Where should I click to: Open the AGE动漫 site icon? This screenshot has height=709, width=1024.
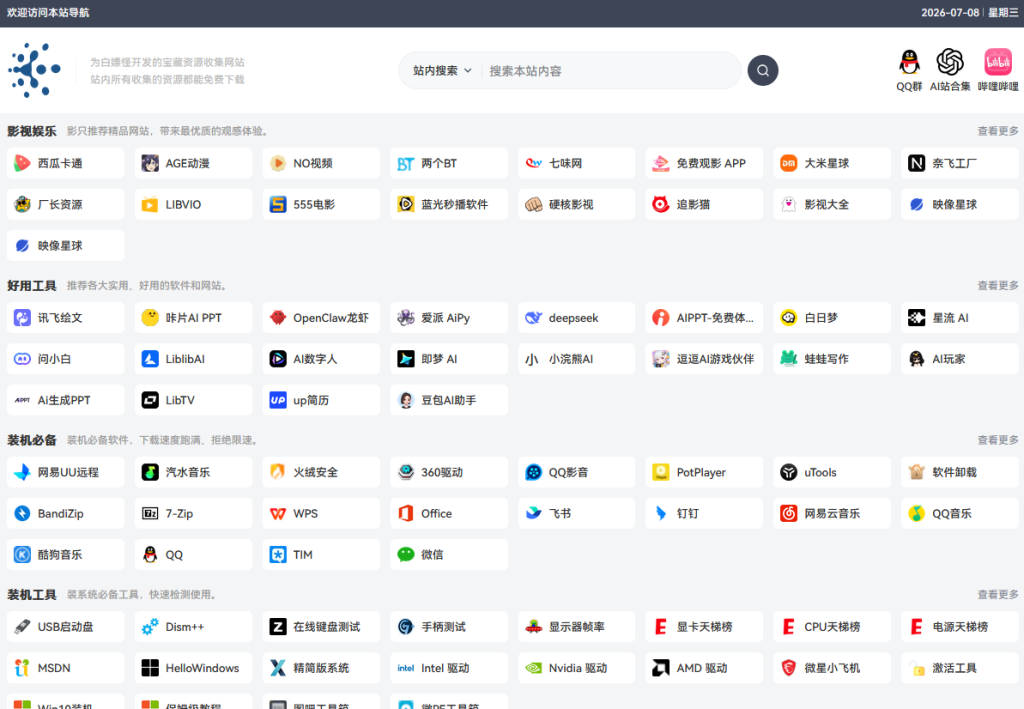(150, 163)
